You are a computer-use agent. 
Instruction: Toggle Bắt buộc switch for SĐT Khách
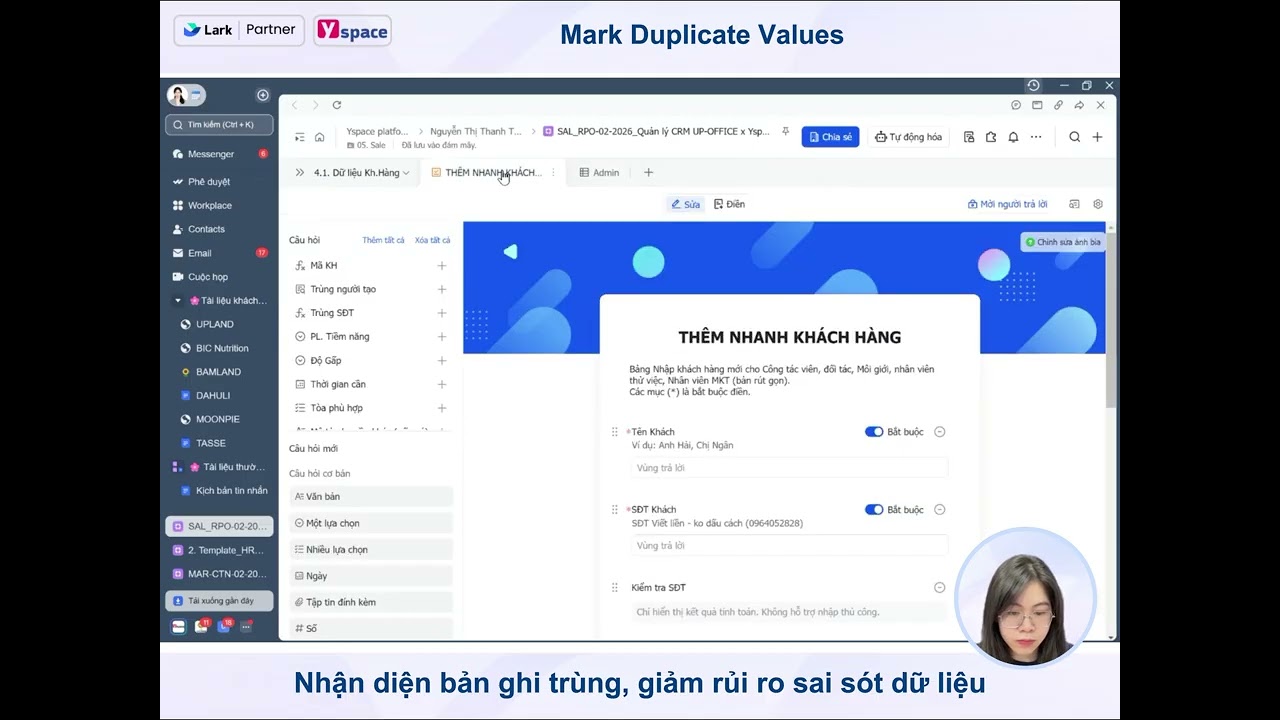click(x=874, y=510)
